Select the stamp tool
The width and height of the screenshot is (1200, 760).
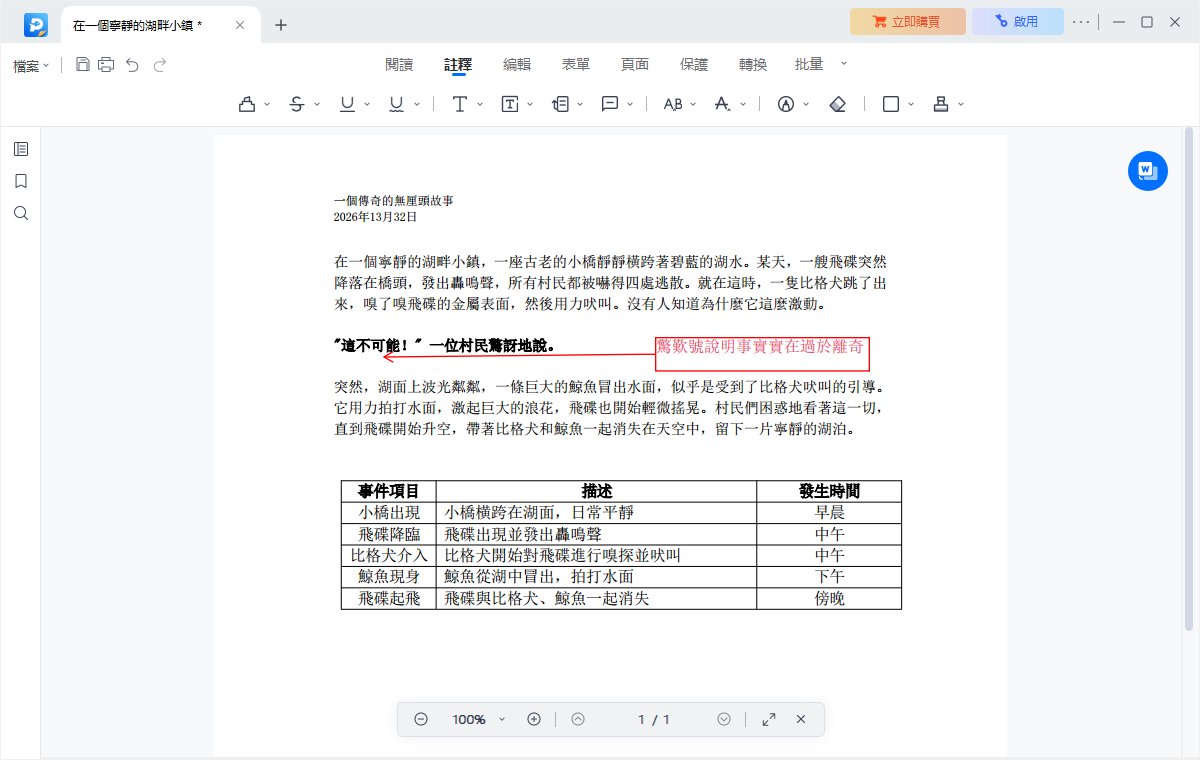click(x=941, y=103)
